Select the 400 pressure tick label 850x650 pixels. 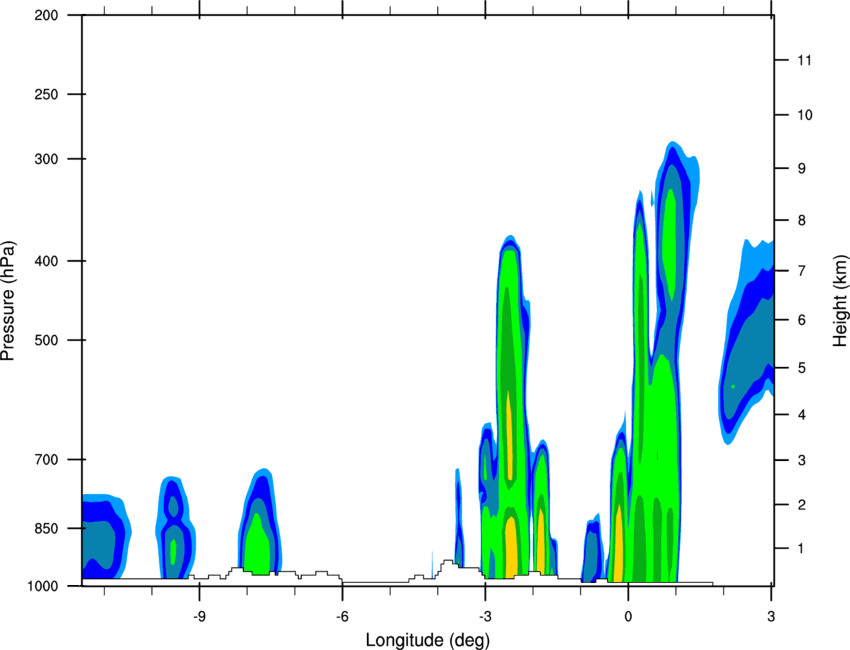click(x=46, y=261)
